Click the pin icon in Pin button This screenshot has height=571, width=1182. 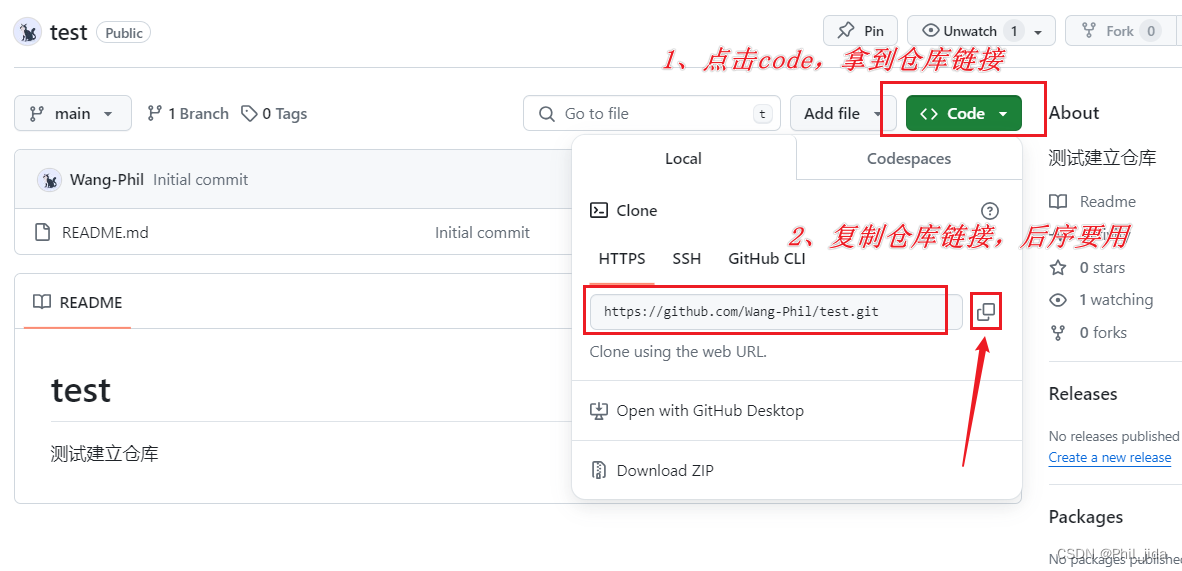pyautogui.click(x=846, y=31)
